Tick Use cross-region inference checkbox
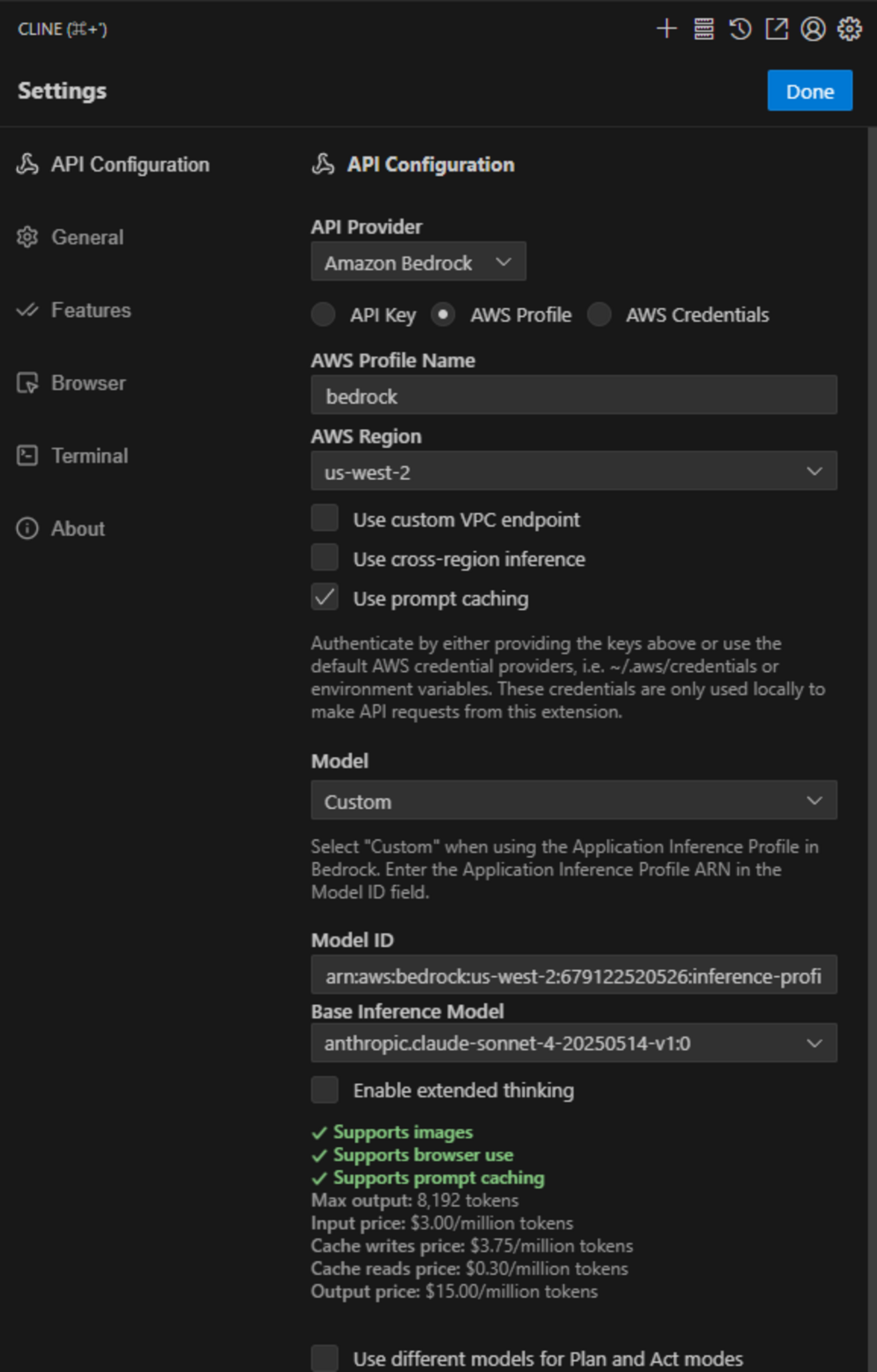The image size is (877, 1372). point(325,558)
